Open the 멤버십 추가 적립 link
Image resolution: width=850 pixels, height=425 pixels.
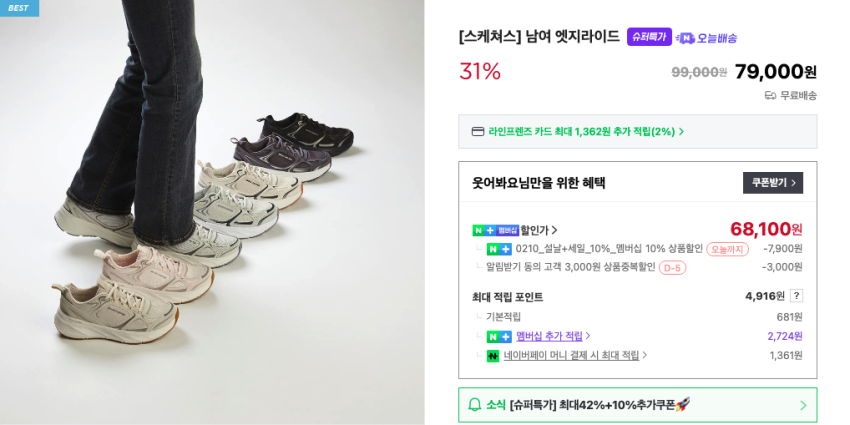click(x=553, y=336)
